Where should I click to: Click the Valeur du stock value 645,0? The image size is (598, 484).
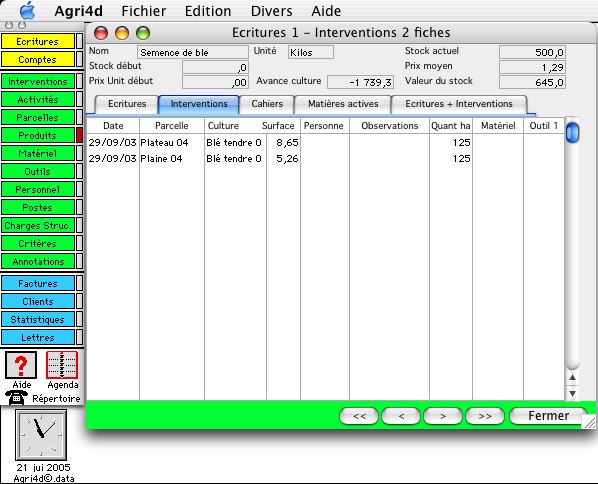(x=532, y=82)
